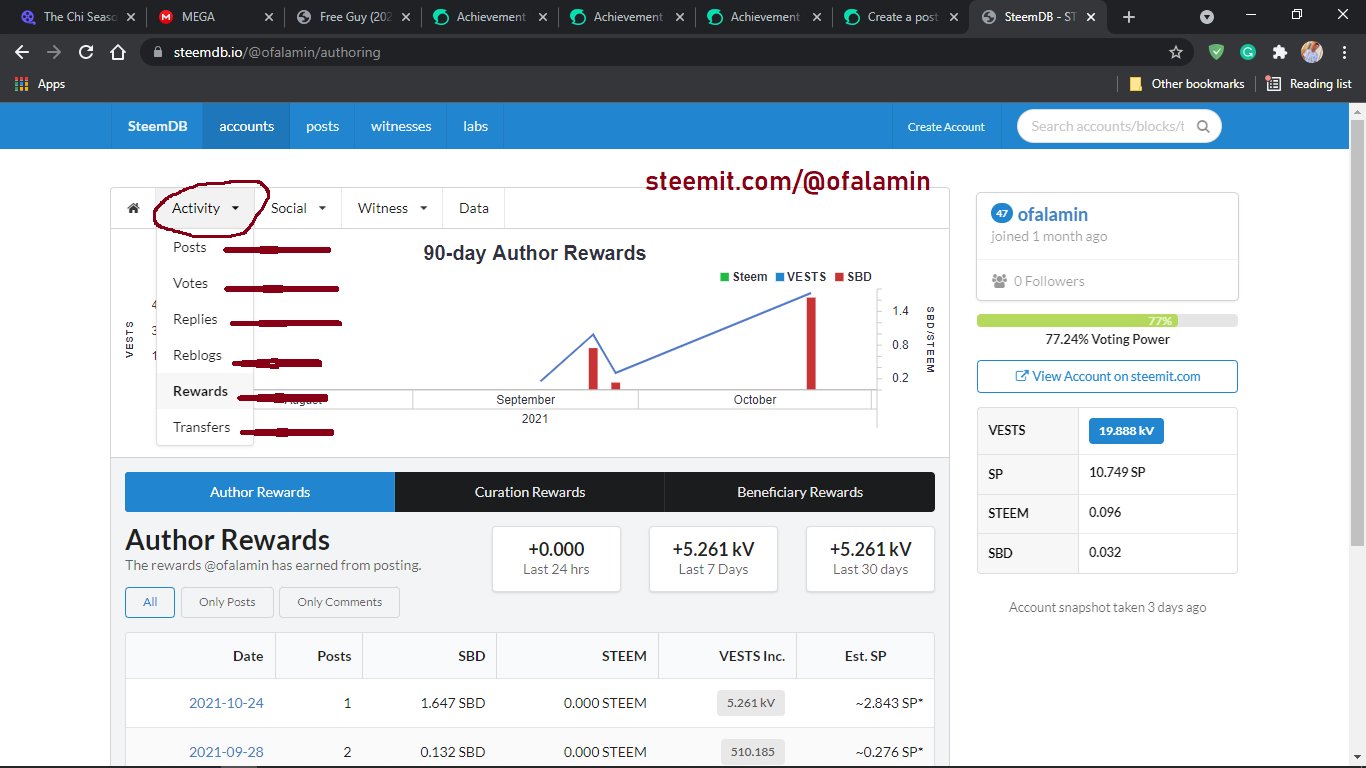This screenshot has width=1366, height=768.
Task: Open the posts navigation item
Action: [x=322, y=126]
